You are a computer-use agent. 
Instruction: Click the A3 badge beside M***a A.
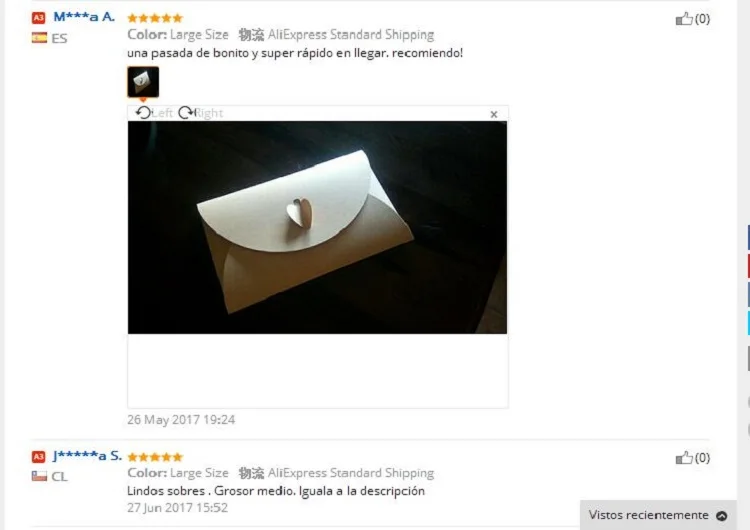[38, 18]
